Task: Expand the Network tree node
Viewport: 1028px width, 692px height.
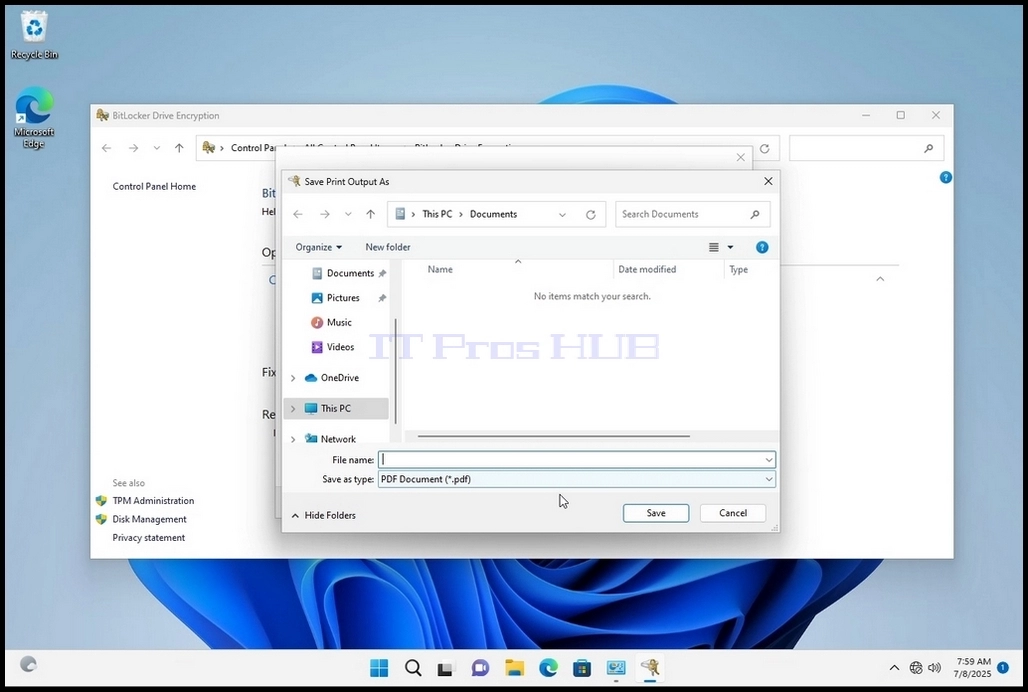Action: [293, 439]
